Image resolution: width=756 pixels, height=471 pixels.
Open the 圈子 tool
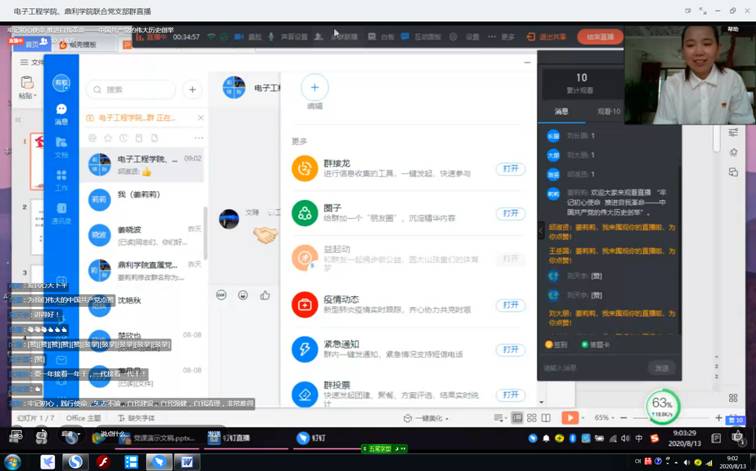coord(511,213)
